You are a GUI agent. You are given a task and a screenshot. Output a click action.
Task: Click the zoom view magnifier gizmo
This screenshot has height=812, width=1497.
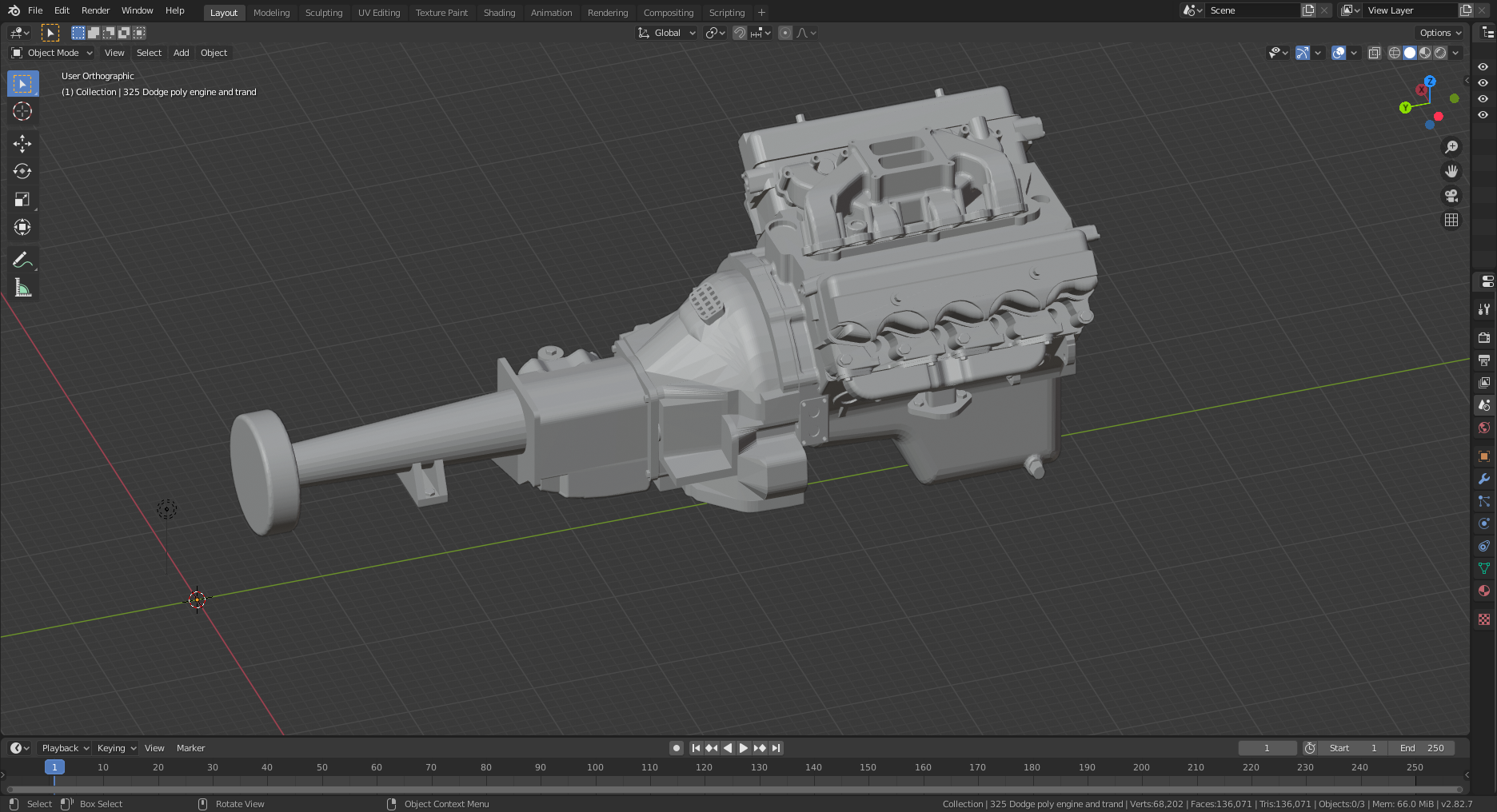tap(1451, 147)
